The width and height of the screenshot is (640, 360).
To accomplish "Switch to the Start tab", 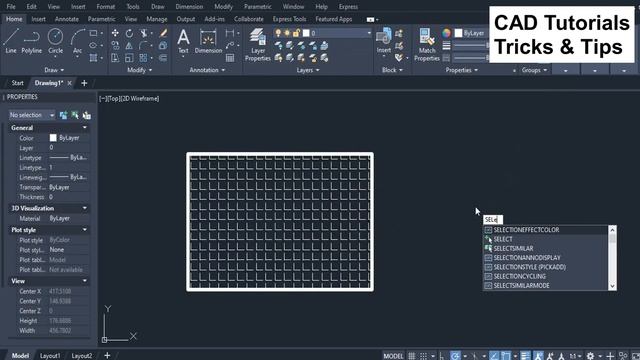I will (x=17, y=83).
